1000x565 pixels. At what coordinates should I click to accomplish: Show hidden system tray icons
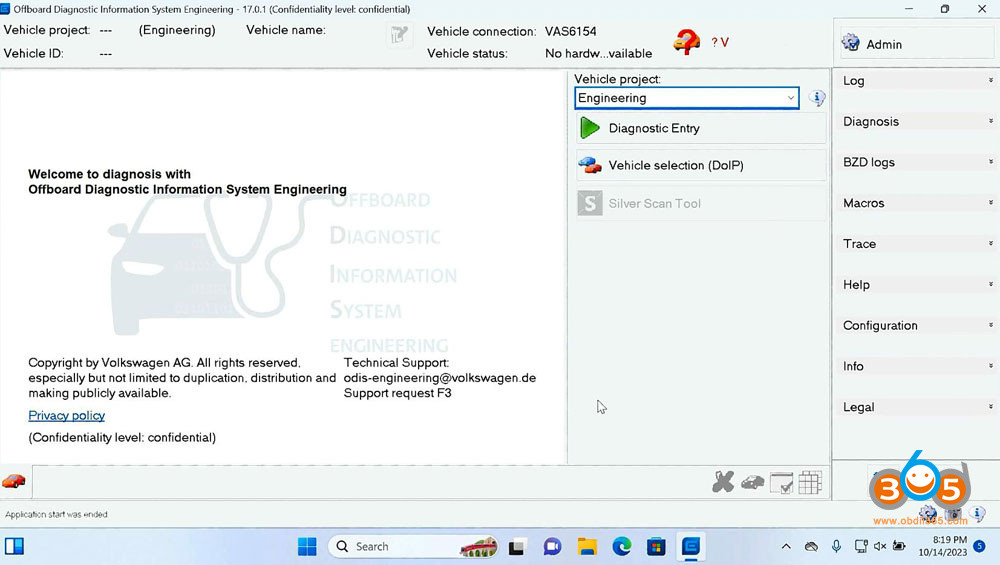click(786, 547)
